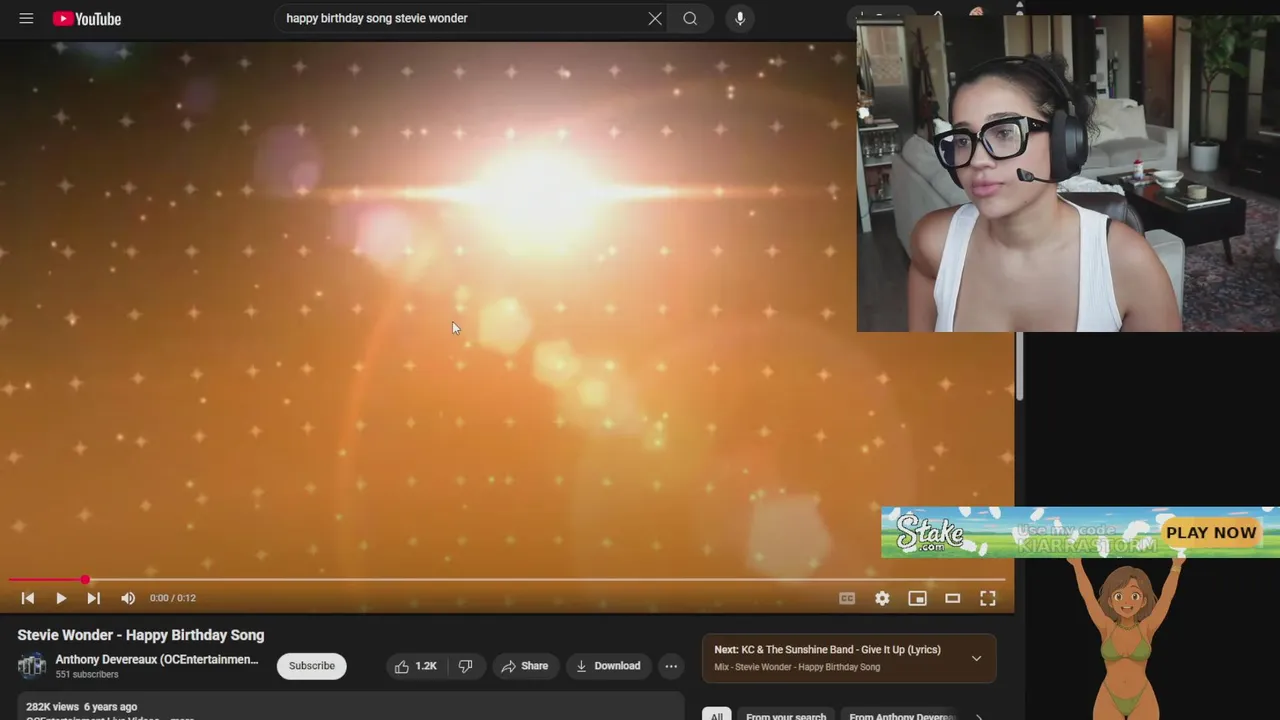Enable miniplayer mode
The width and height of the screenshot is (1280, 720).
pyautogui.click(x=917, y=598)
